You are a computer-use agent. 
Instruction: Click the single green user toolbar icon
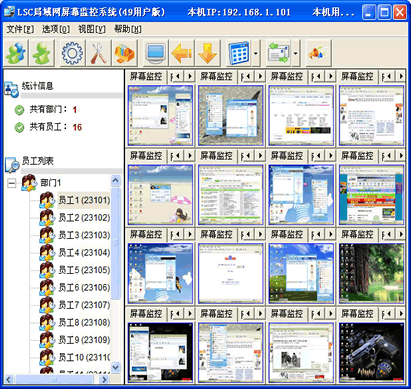pos(42,53)
